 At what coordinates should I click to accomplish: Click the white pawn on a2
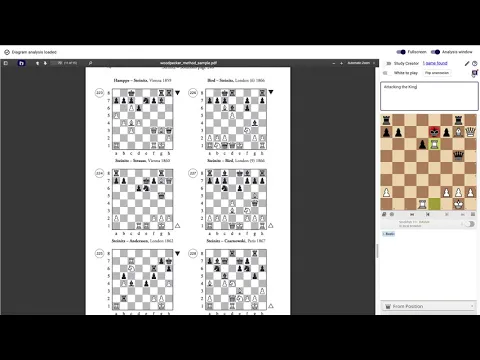[386, 192]
